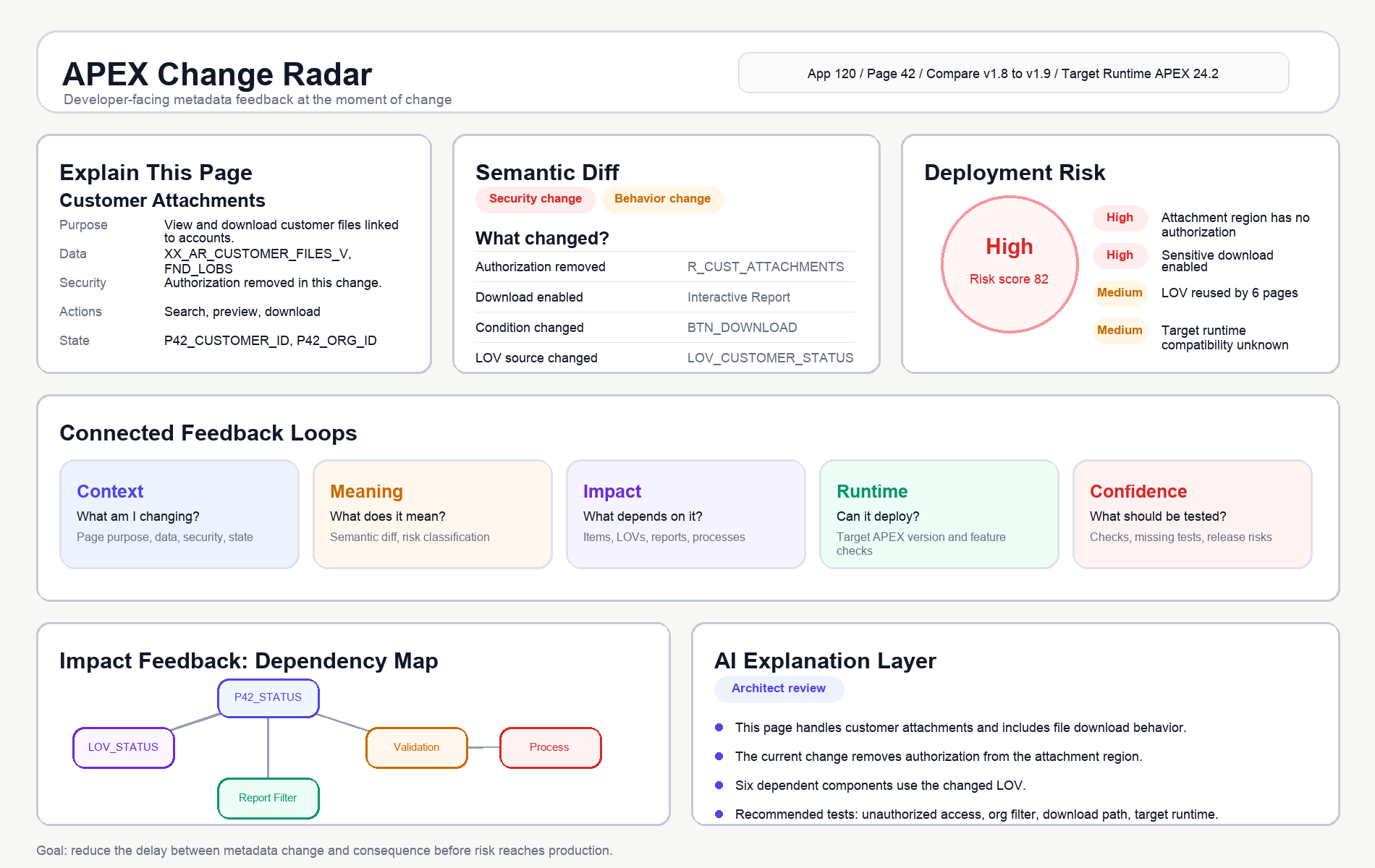Click the Semantic Diff heading
The width and height of the screenshot is (1375, 868).
(x=547, y=172)
